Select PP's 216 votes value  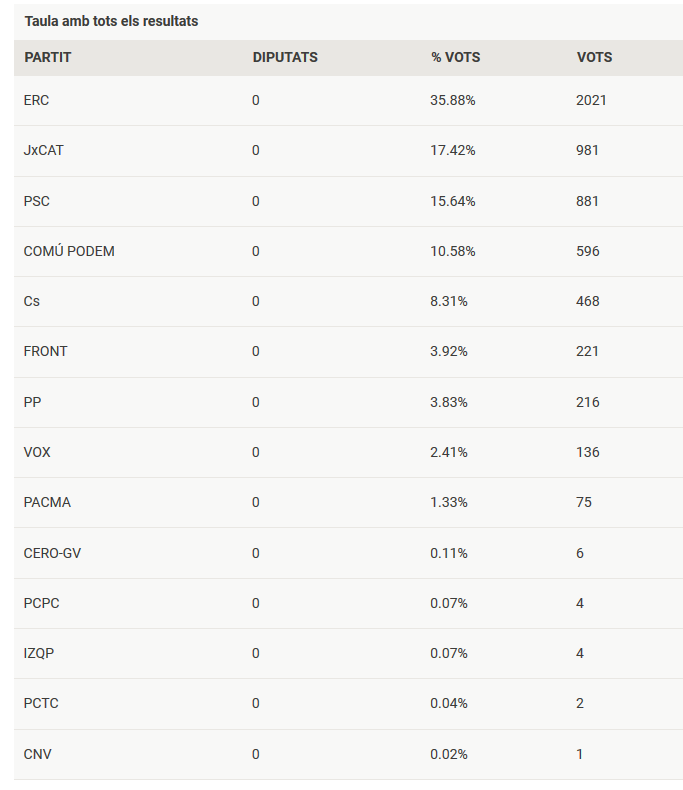pyautogui.click(x=587, y=402)
